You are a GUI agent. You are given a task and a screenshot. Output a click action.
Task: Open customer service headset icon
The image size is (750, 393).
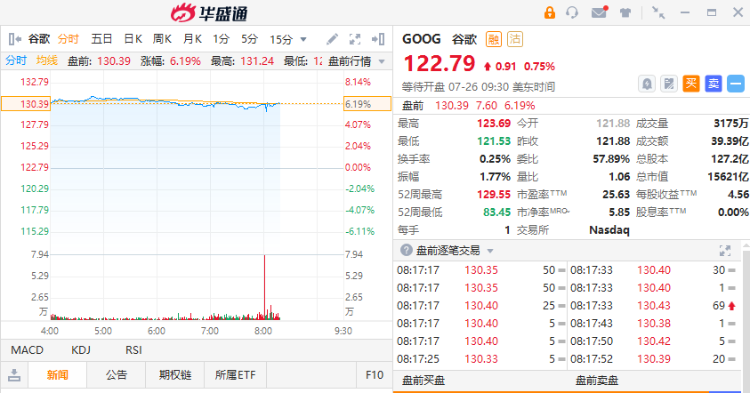(x=572, y=12)
